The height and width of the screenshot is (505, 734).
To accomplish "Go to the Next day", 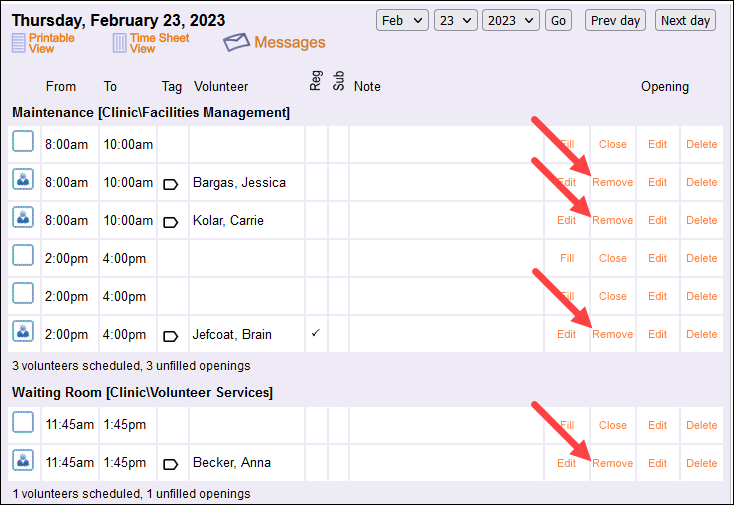I will pyautogui.click(x=685, y=20).
